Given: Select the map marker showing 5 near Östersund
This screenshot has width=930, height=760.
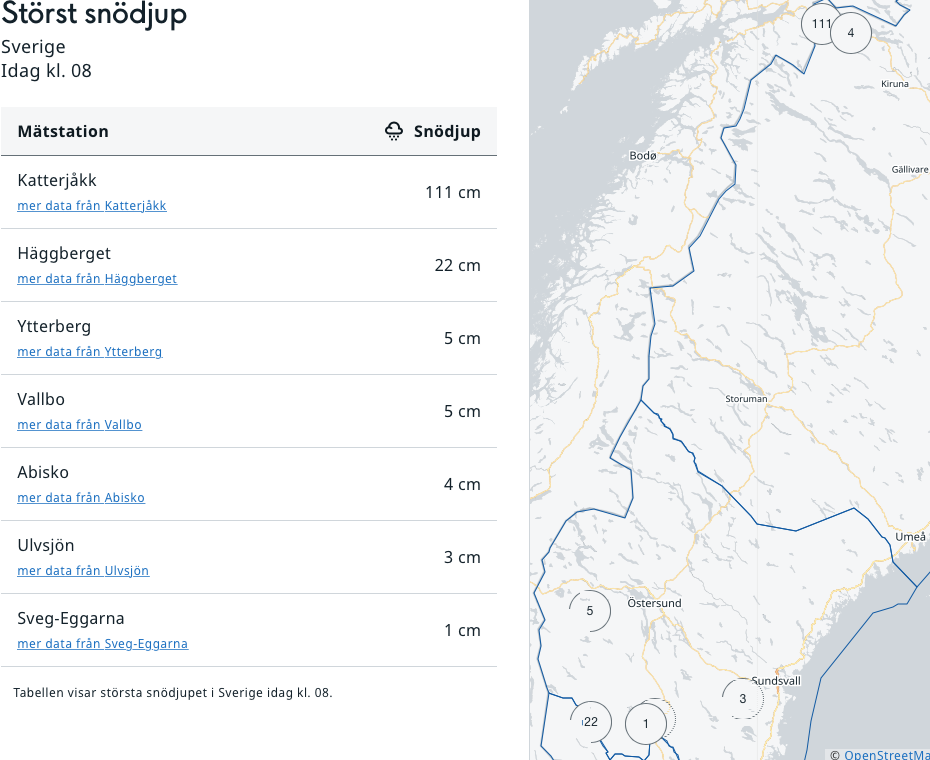Looking at the screenshot, I should [590, 611].
